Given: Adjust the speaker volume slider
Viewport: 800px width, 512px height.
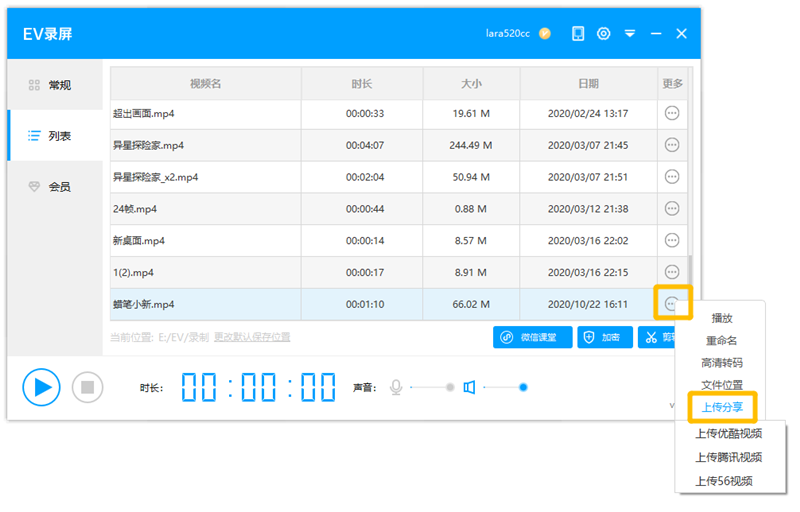Looking at the screenshot, I should click(505, 388).
